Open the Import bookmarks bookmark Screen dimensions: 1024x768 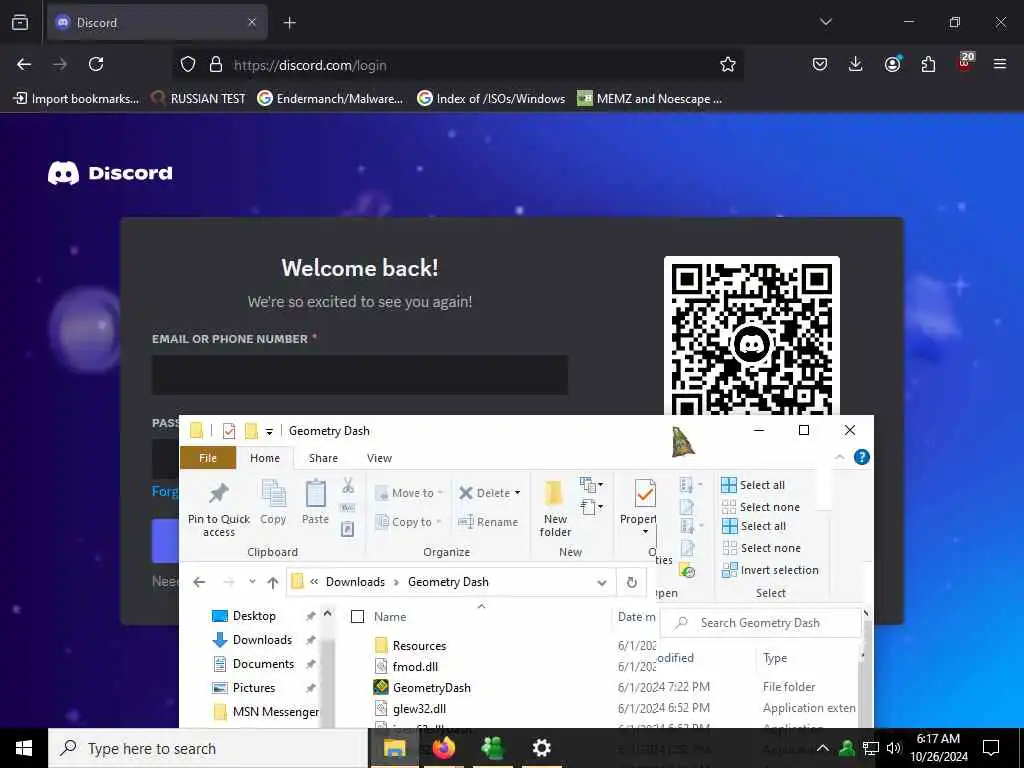tap(76, 99)
